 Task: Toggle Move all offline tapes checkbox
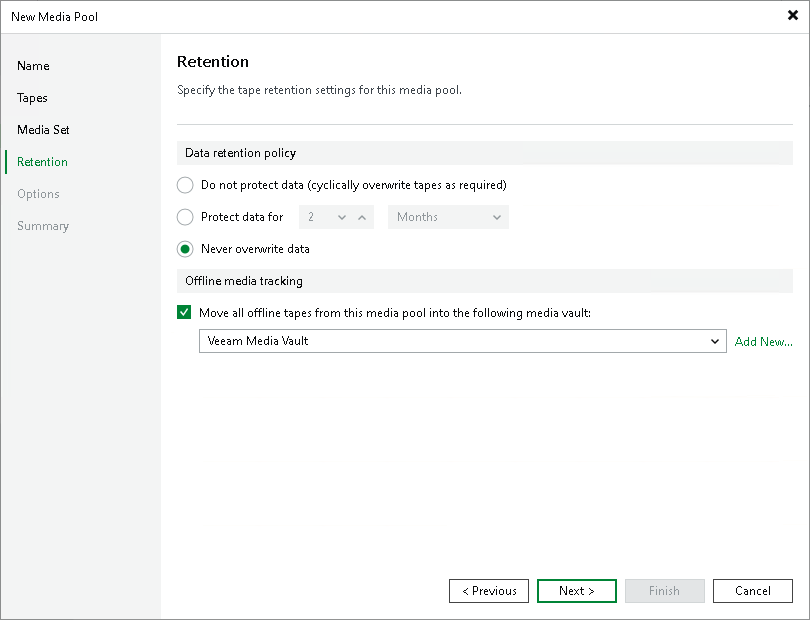point(184,313)
